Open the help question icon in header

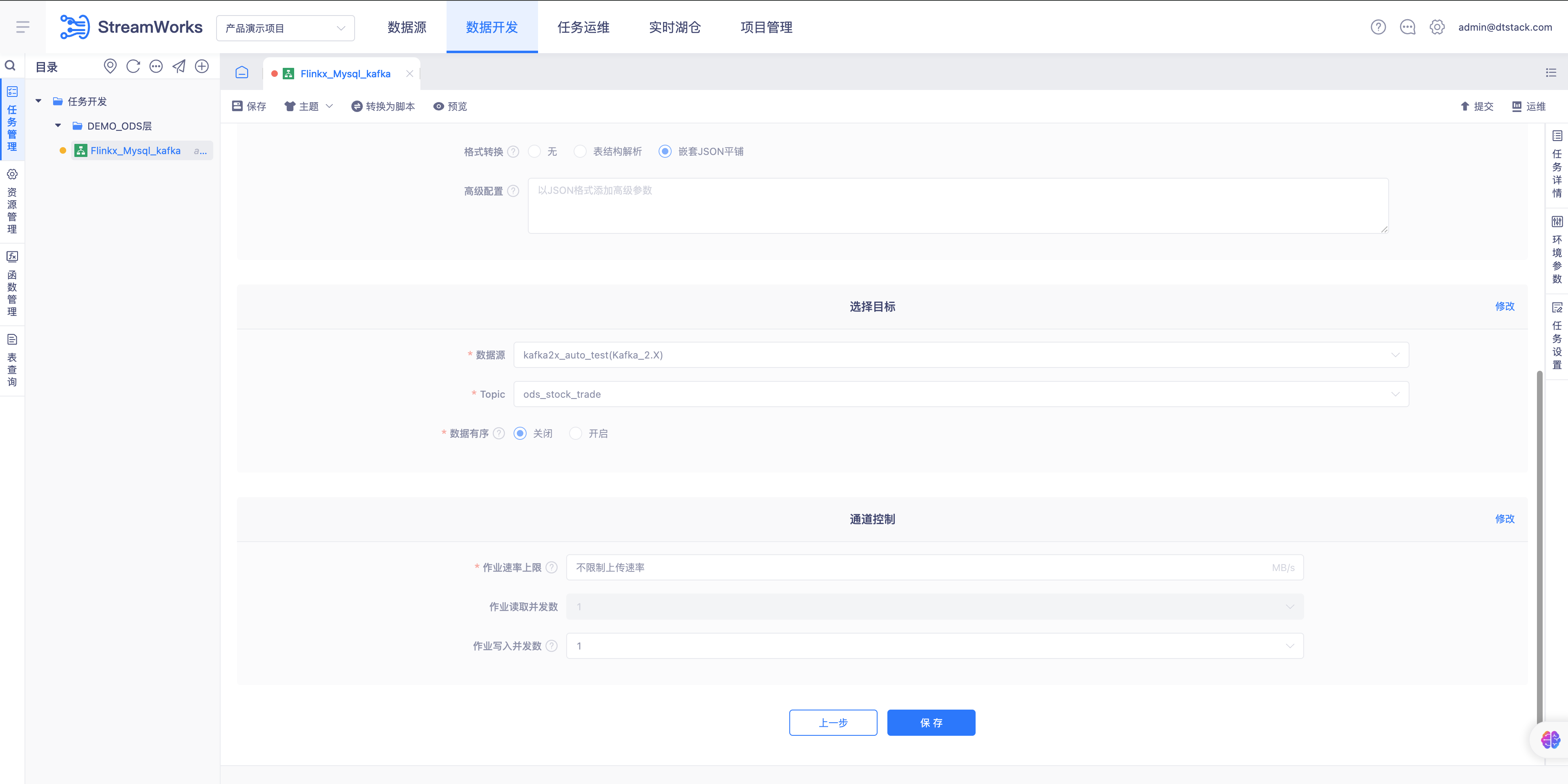[x=1378, y=27]
